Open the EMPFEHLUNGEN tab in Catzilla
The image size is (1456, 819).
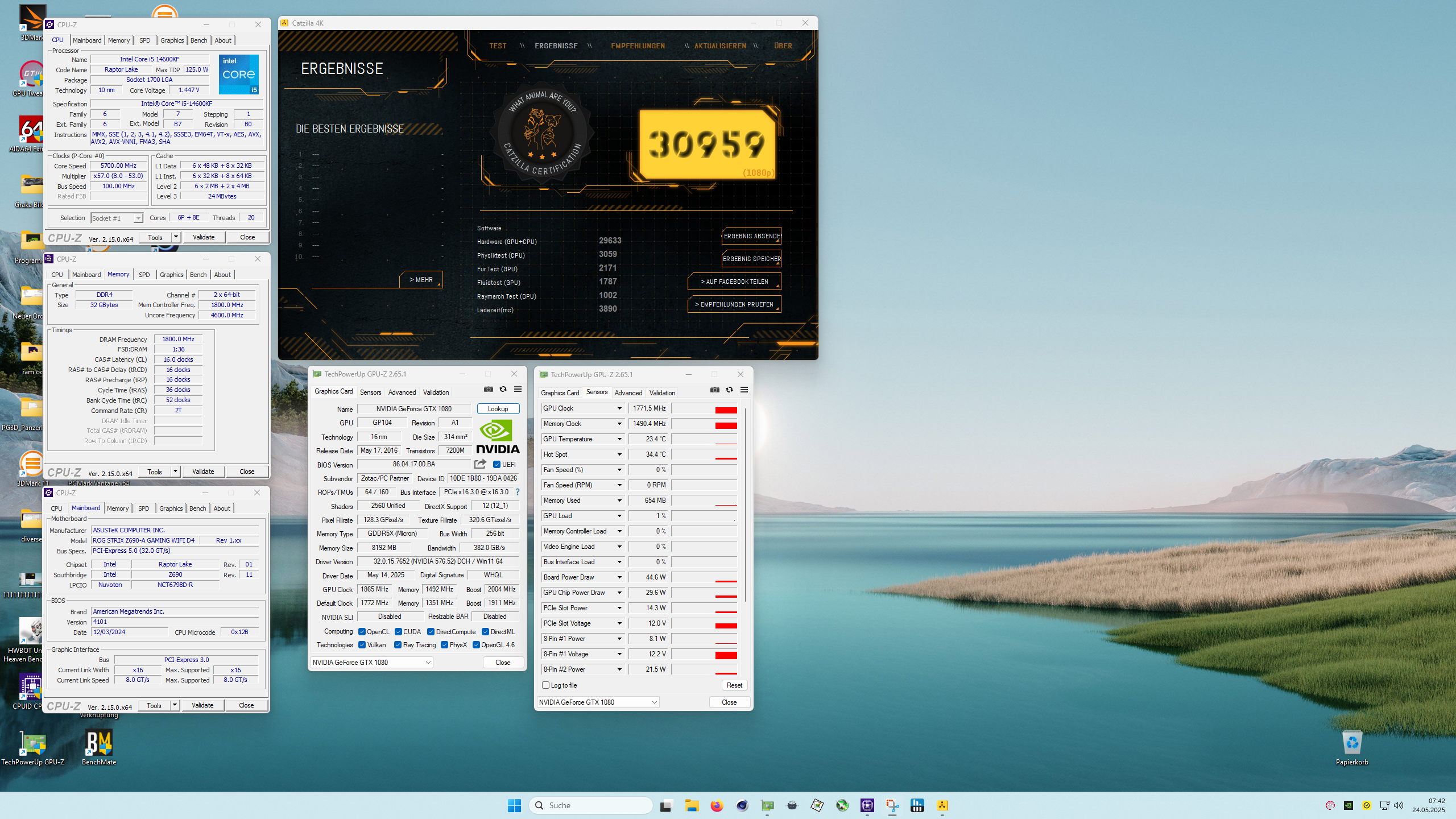[x=638, y=46]
